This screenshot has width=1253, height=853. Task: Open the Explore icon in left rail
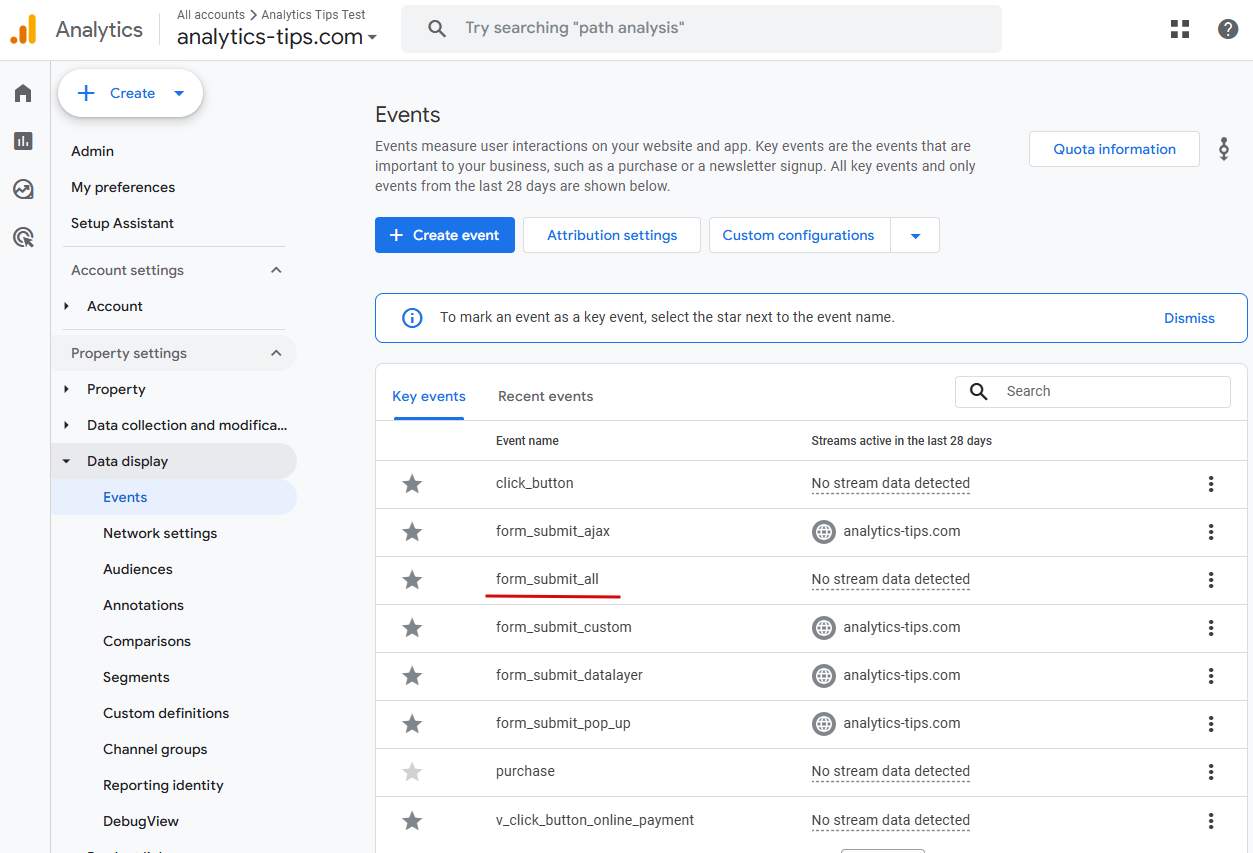click(x=23, y=189)
